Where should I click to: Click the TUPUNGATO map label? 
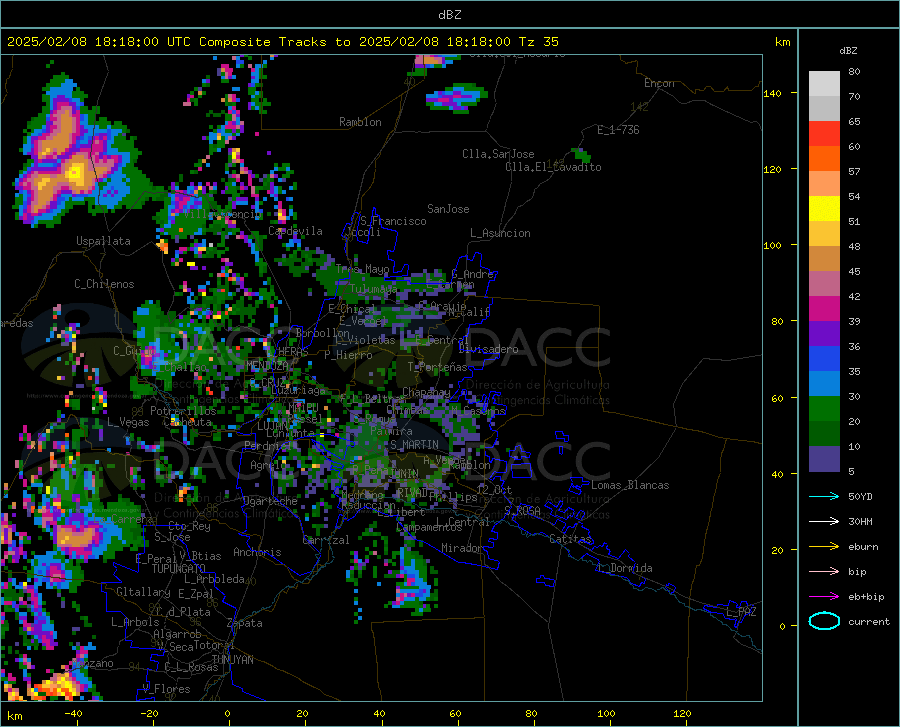point(179,569)
